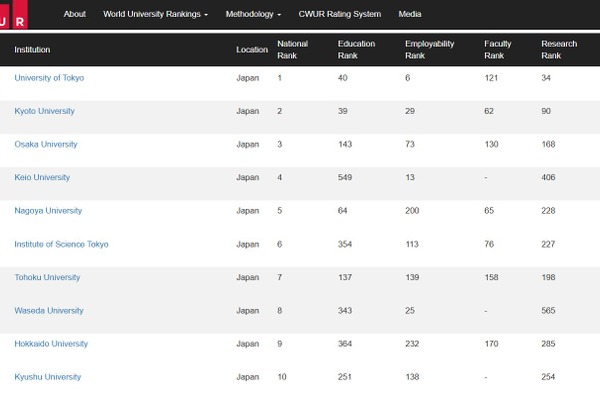Select Kyushu University employability rank 138
Viewport: 600px width, 400px height.
coord(412,377)
